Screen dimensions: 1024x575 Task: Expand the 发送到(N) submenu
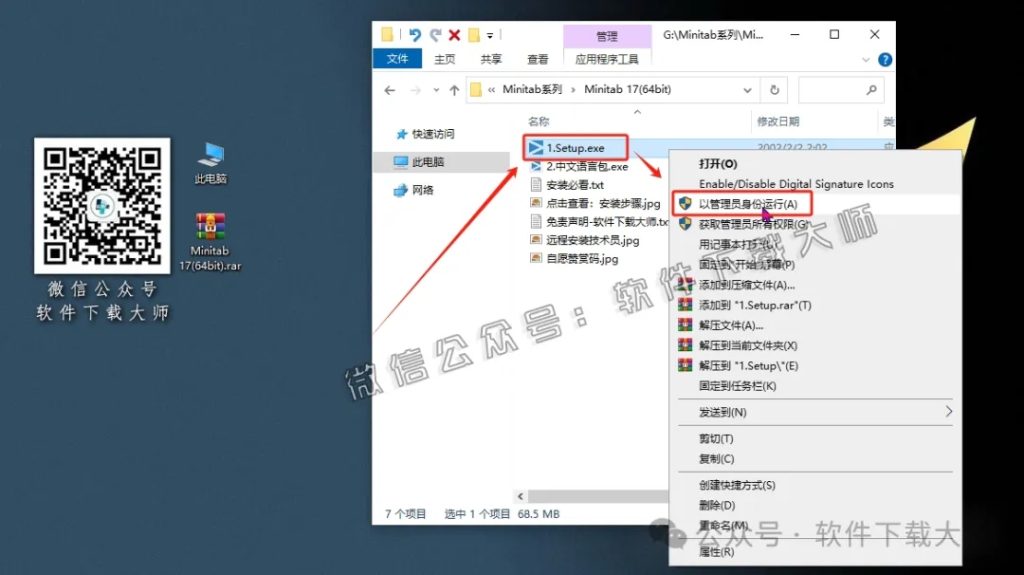tap(816, 412)
